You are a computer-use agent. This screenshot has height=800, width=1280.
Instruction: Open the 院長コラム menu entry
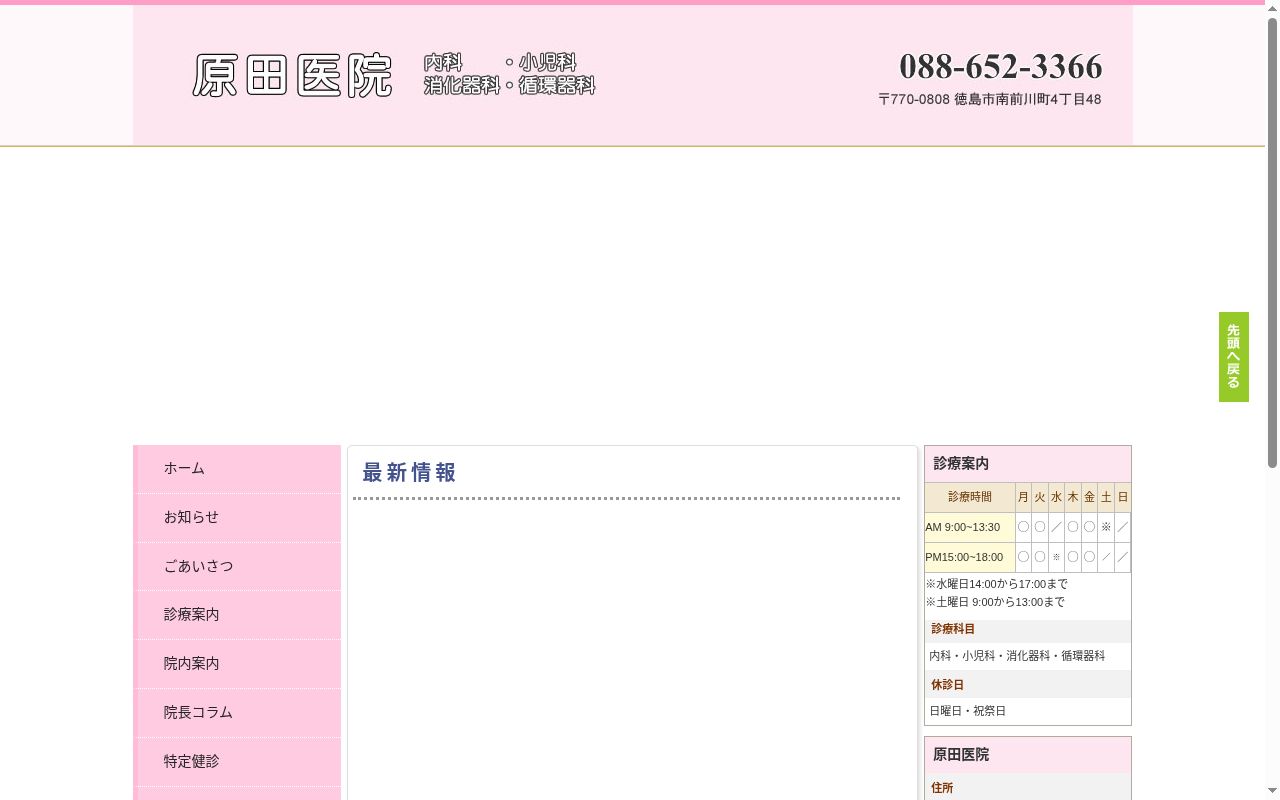(238, 712)
